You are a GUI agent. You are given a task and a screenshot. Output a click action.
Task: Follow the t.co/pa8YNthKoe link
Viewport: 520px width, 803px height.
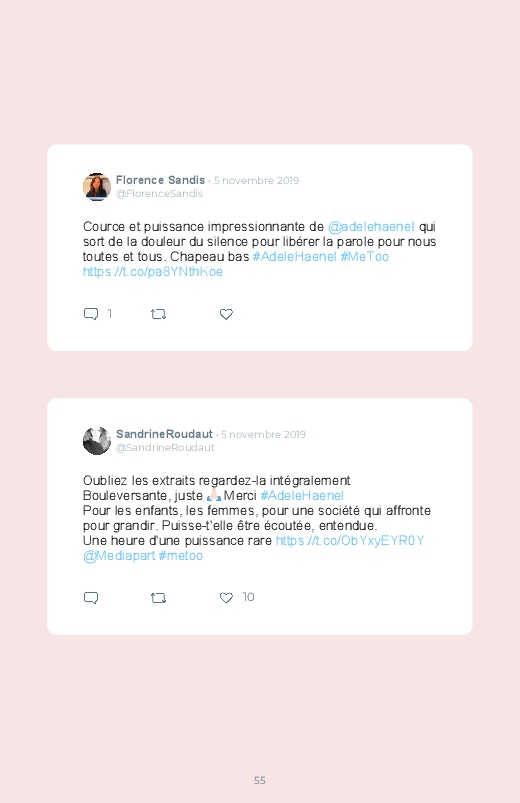tap(153, 271)
